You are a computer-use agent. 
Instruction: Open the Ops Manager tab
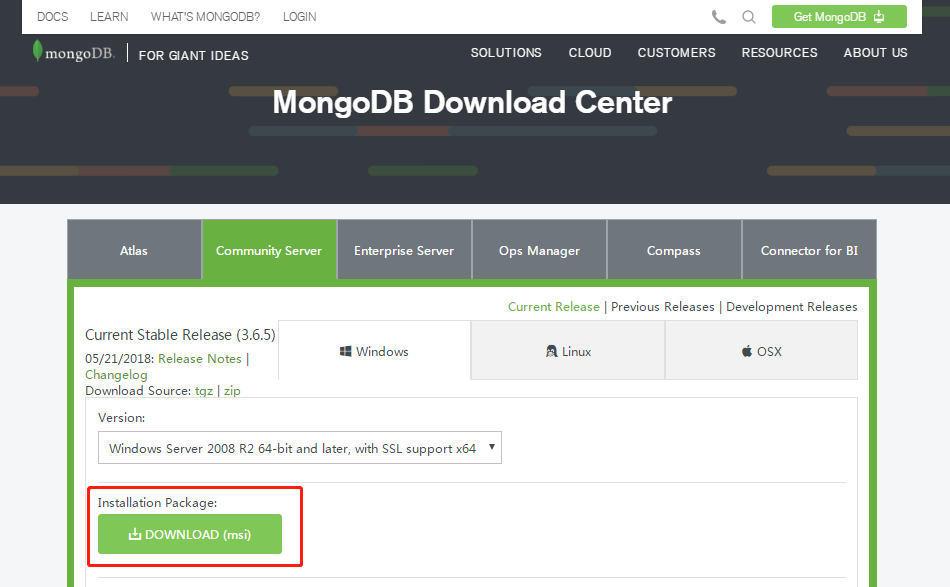(x=539, y=250)
